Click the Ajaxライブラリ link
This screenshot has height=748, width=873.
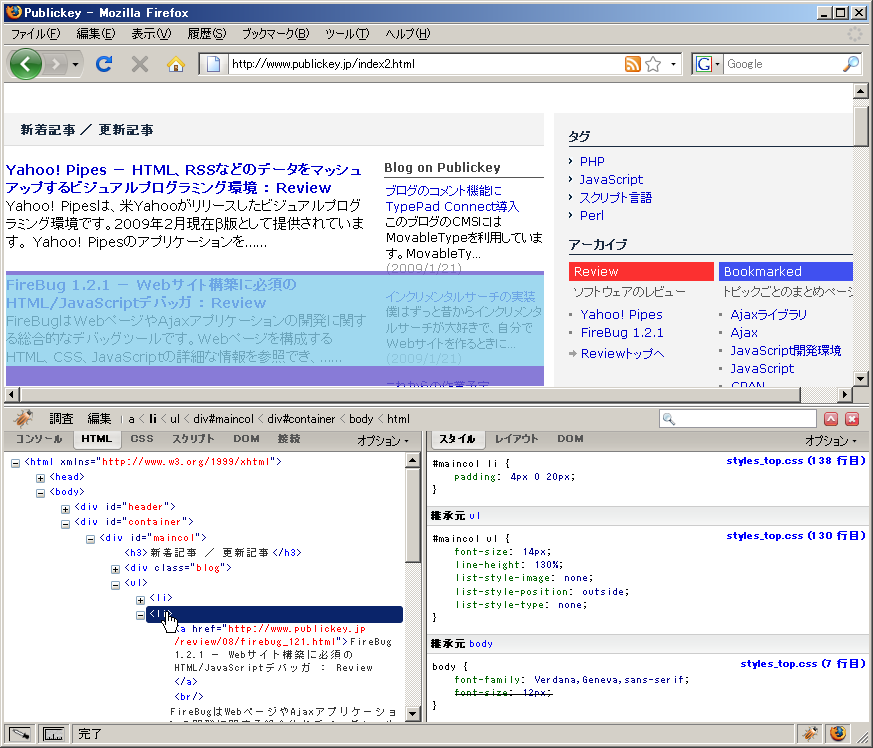tap(768, 315)
